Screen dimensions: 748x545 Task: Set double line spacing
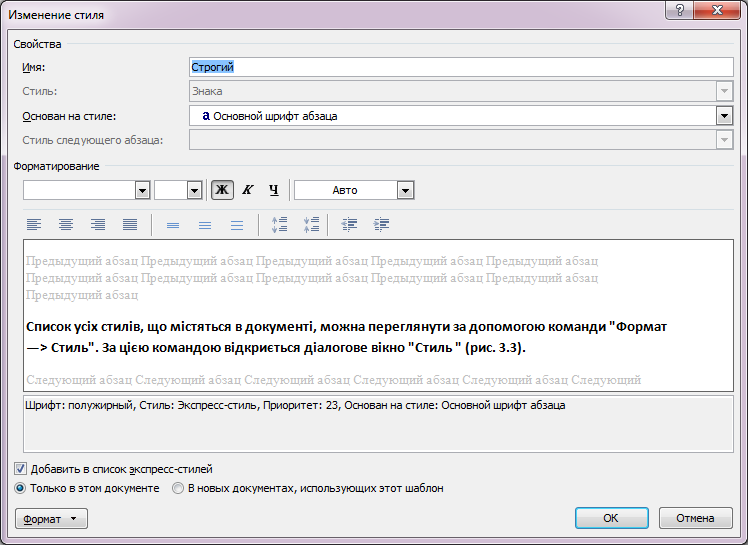coord(237,225)
